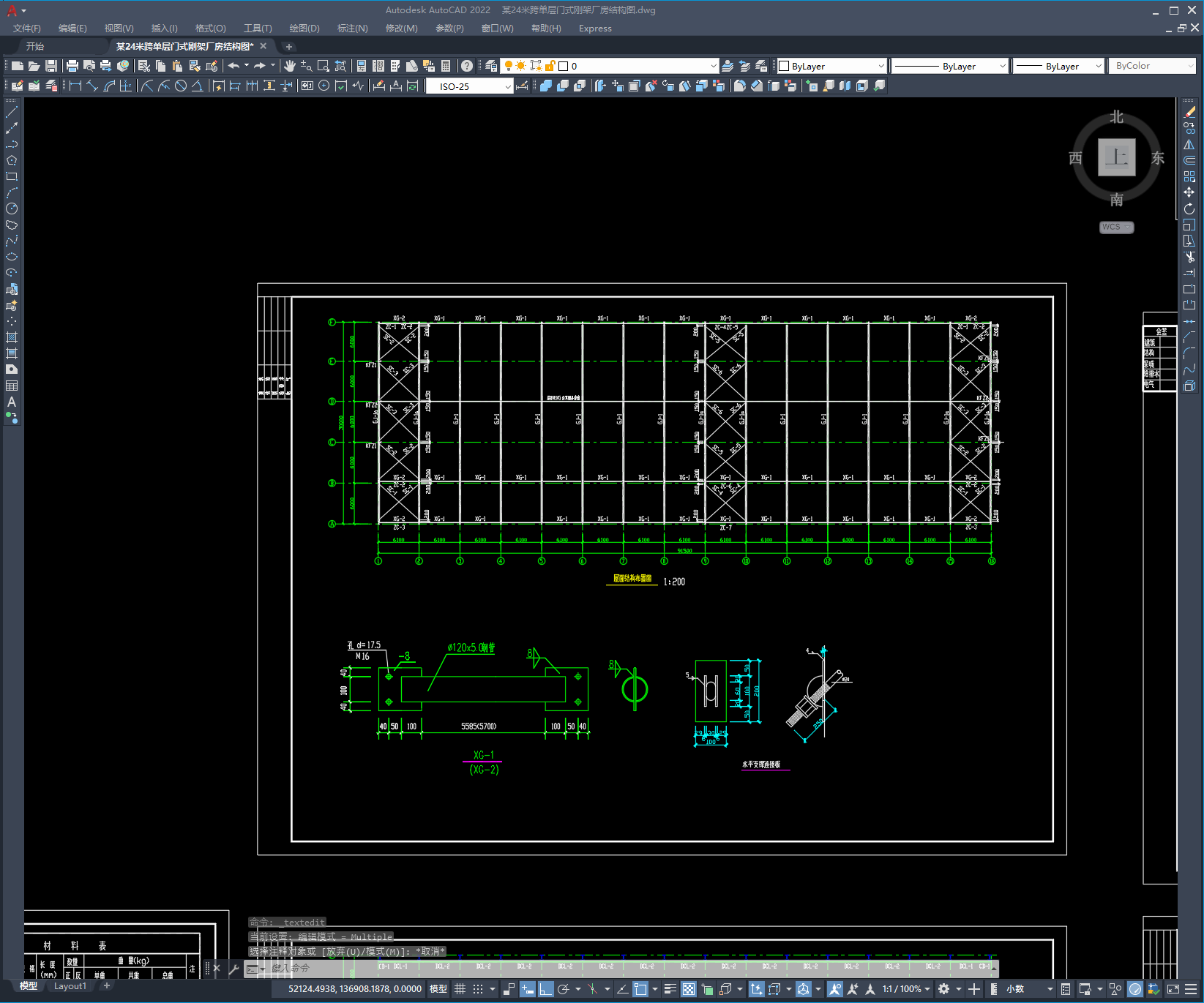Screen dimensions: 1204x1003
Task: Select the Multiline Text tool
Action: [12, 402]
